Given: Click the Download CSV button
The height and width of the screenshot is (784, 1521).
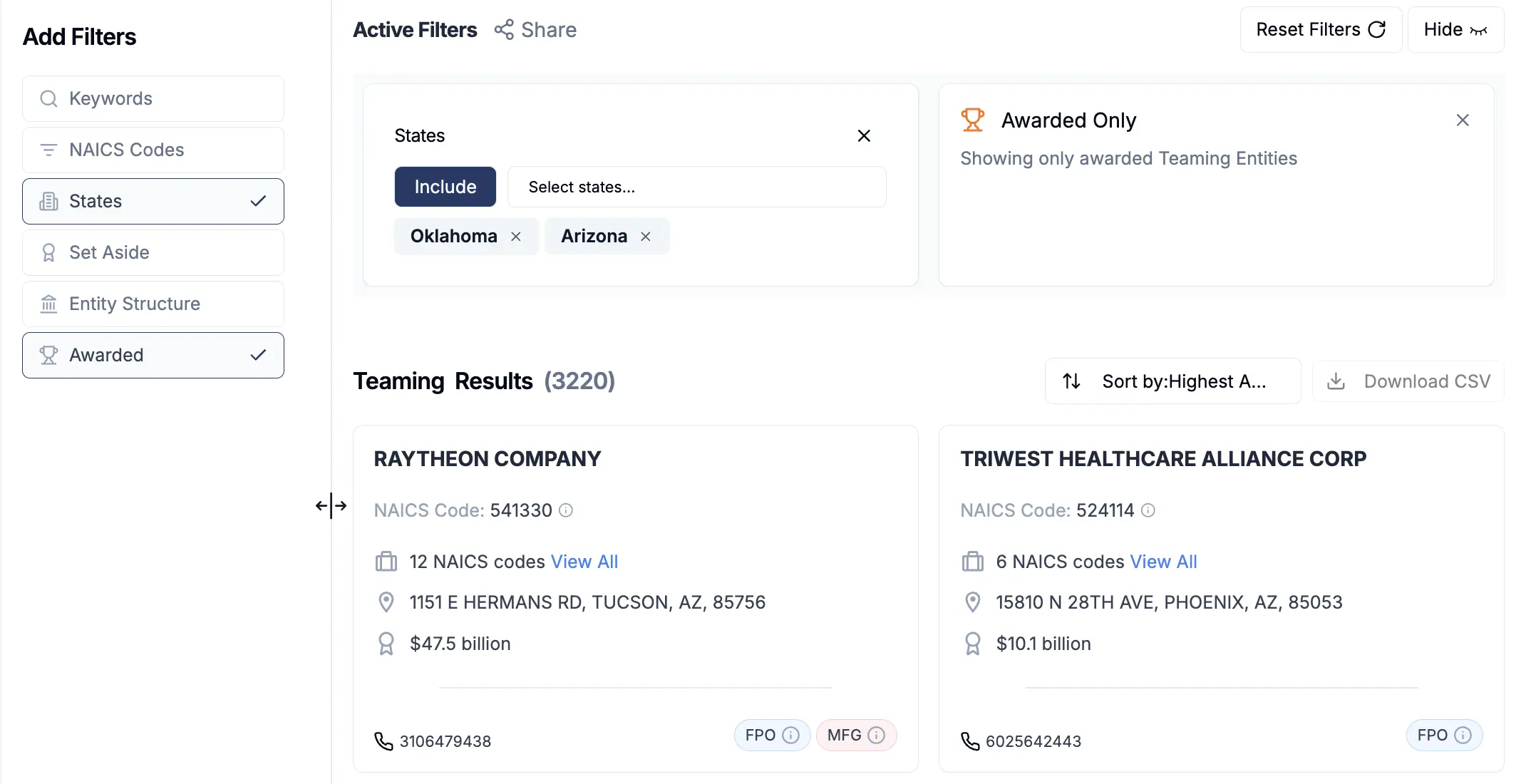Looking at the screenshot, I should tap(1408, 381).
